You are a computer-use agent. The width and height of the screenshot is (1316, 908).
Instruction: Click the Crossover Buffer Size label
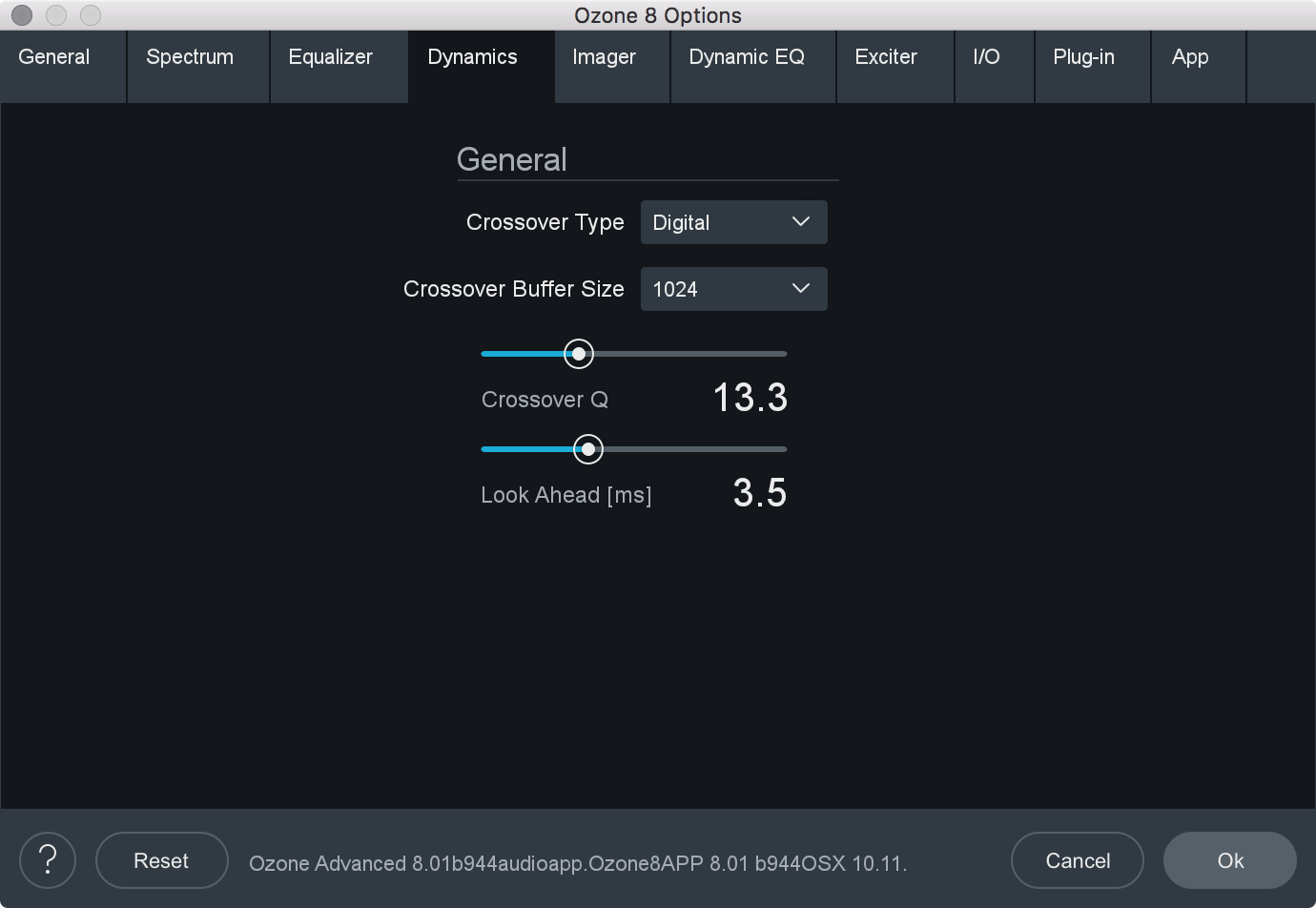click(x=514, y=289)
